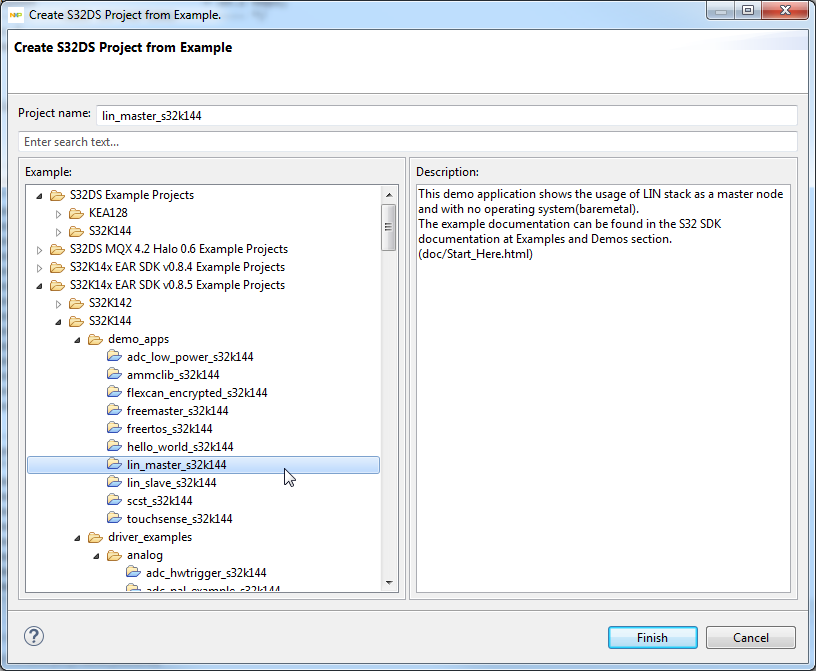Select the adc_low_power_s32k144 label
The width and height of the screenshot is (816, 671).
190,357
